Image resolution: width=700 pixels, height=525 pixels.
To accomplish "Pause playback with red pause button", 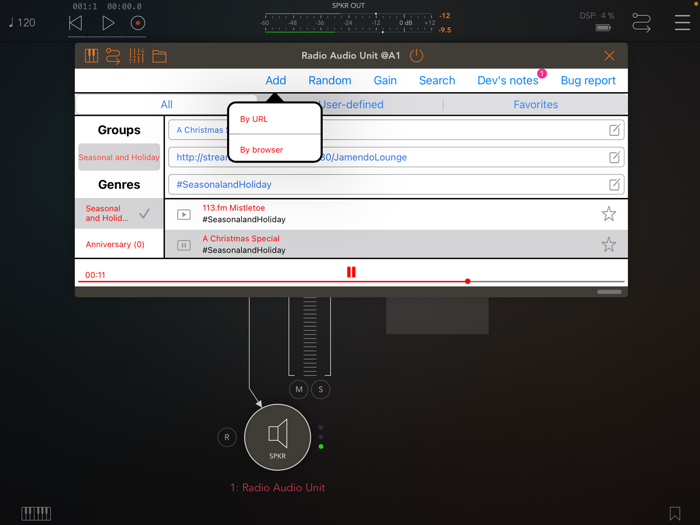I will (x=351, y=272).
